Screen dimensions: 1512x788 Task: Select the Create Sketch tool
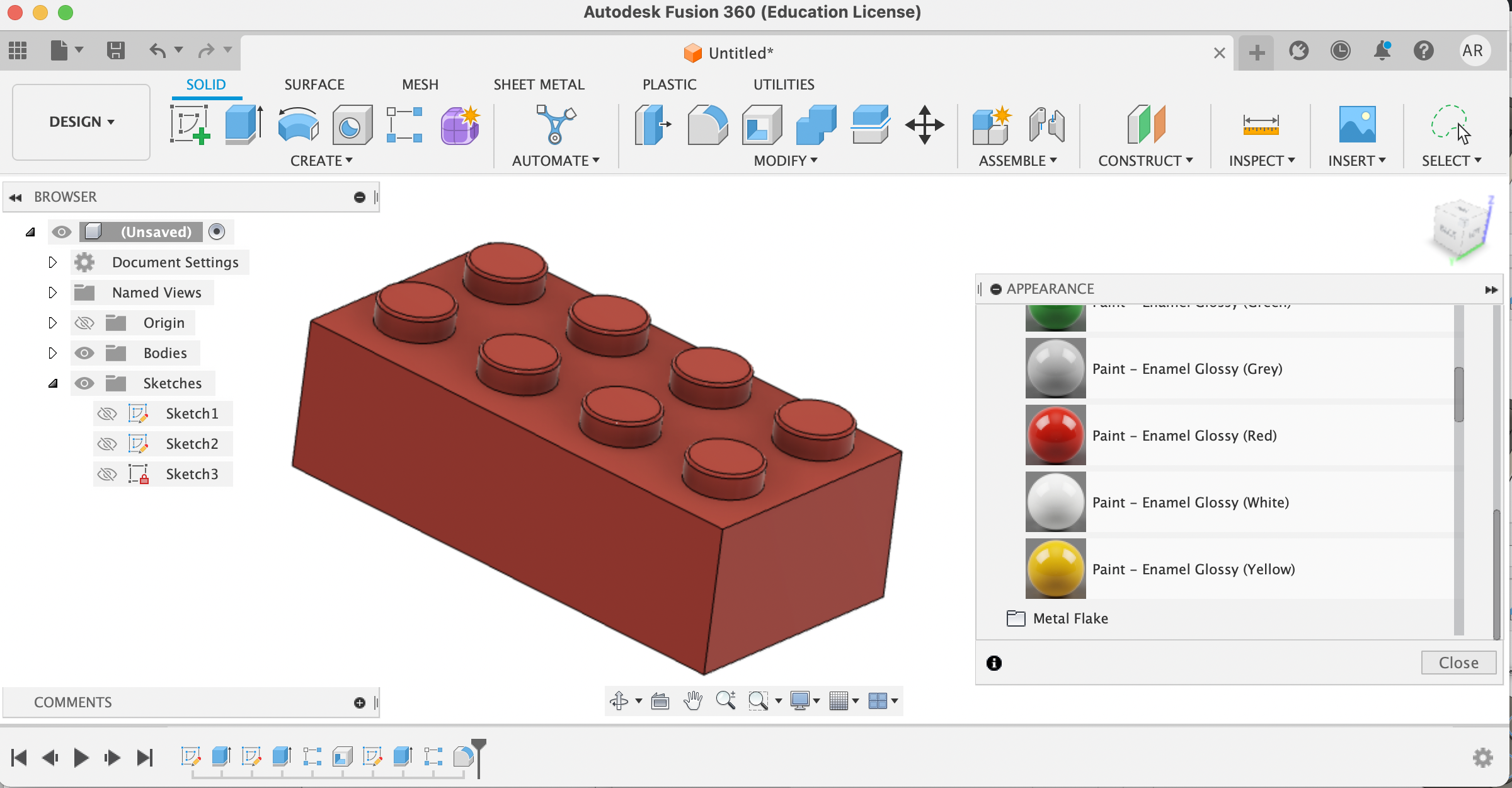click(x=190, y=124)
